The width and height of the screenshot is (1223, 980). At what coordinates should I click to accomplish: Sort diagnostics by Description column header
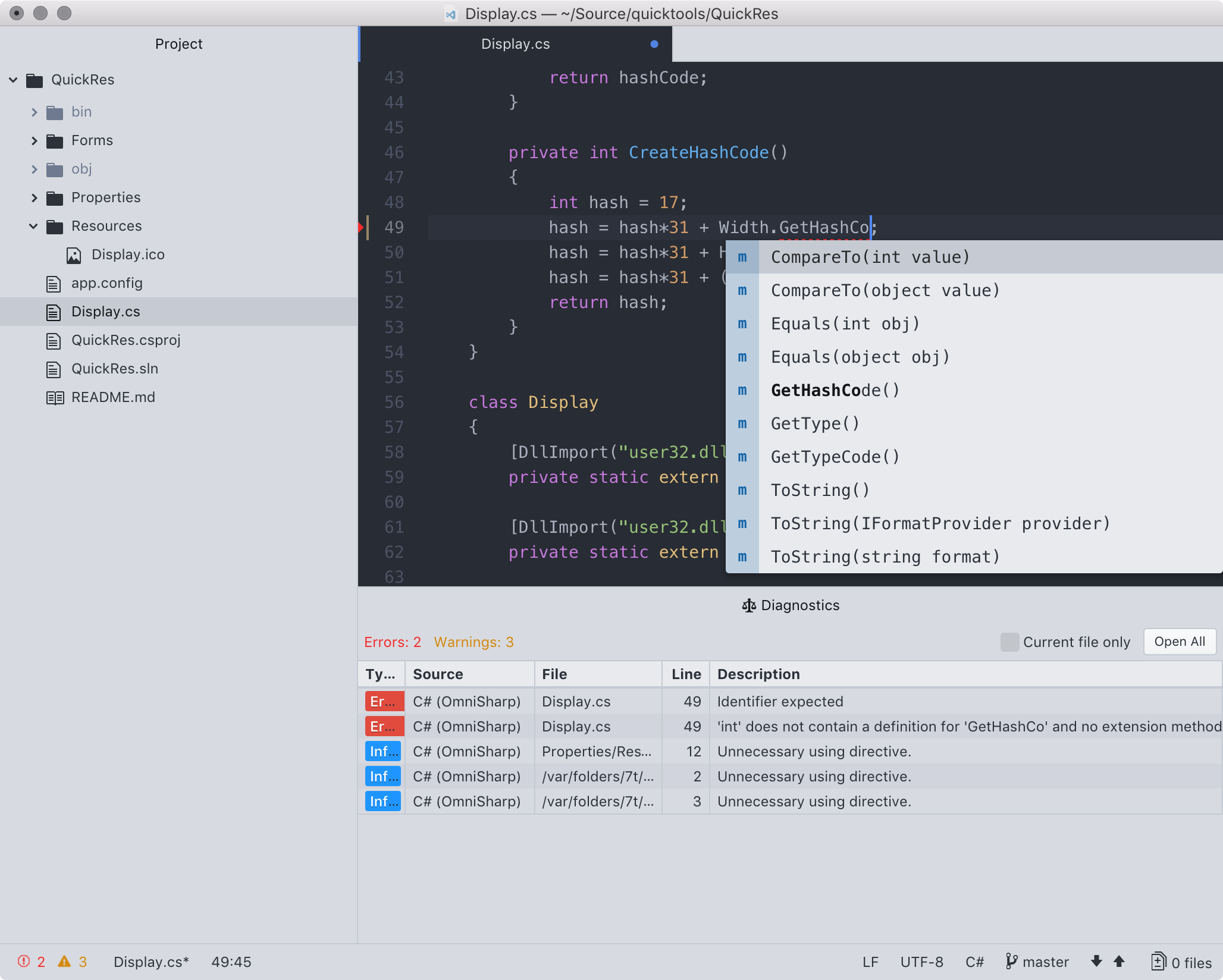tap(966, 674)
